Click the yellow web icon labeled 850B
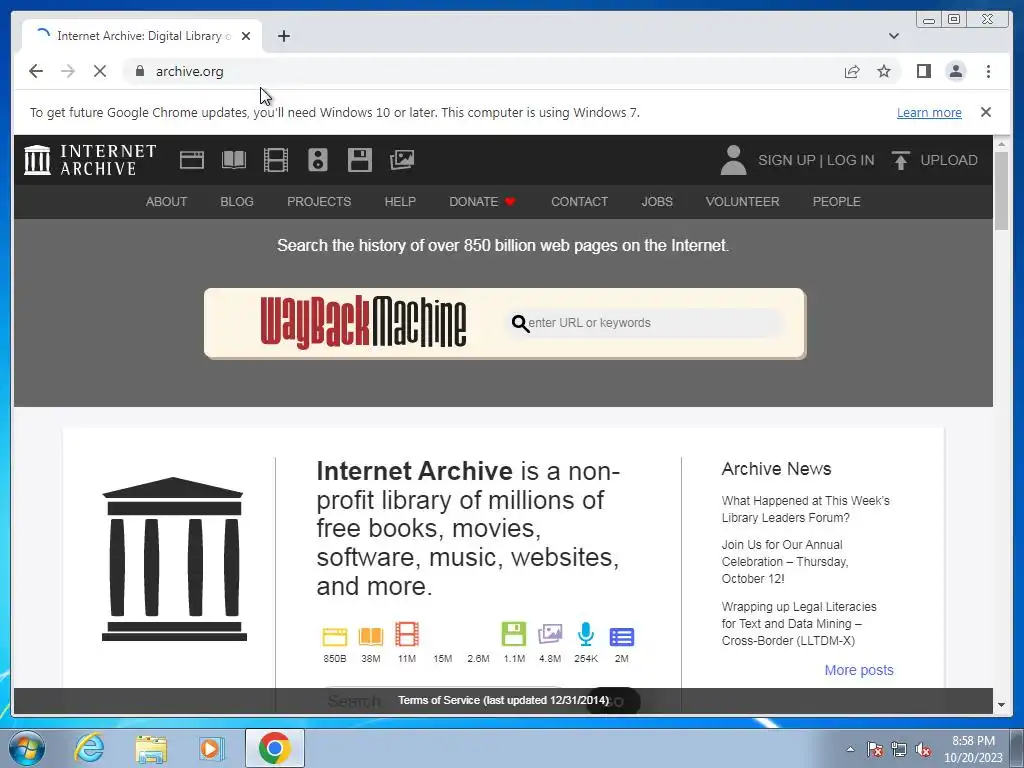Viewport: 1024px width, 768px height. click(334, 636)
